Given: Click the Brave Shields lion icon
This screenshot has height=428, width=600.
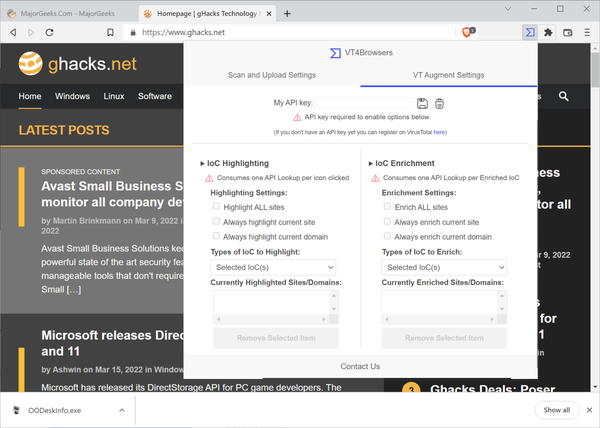Looking at the screenshot, I should pyautogui.click(x=466, y=33).
